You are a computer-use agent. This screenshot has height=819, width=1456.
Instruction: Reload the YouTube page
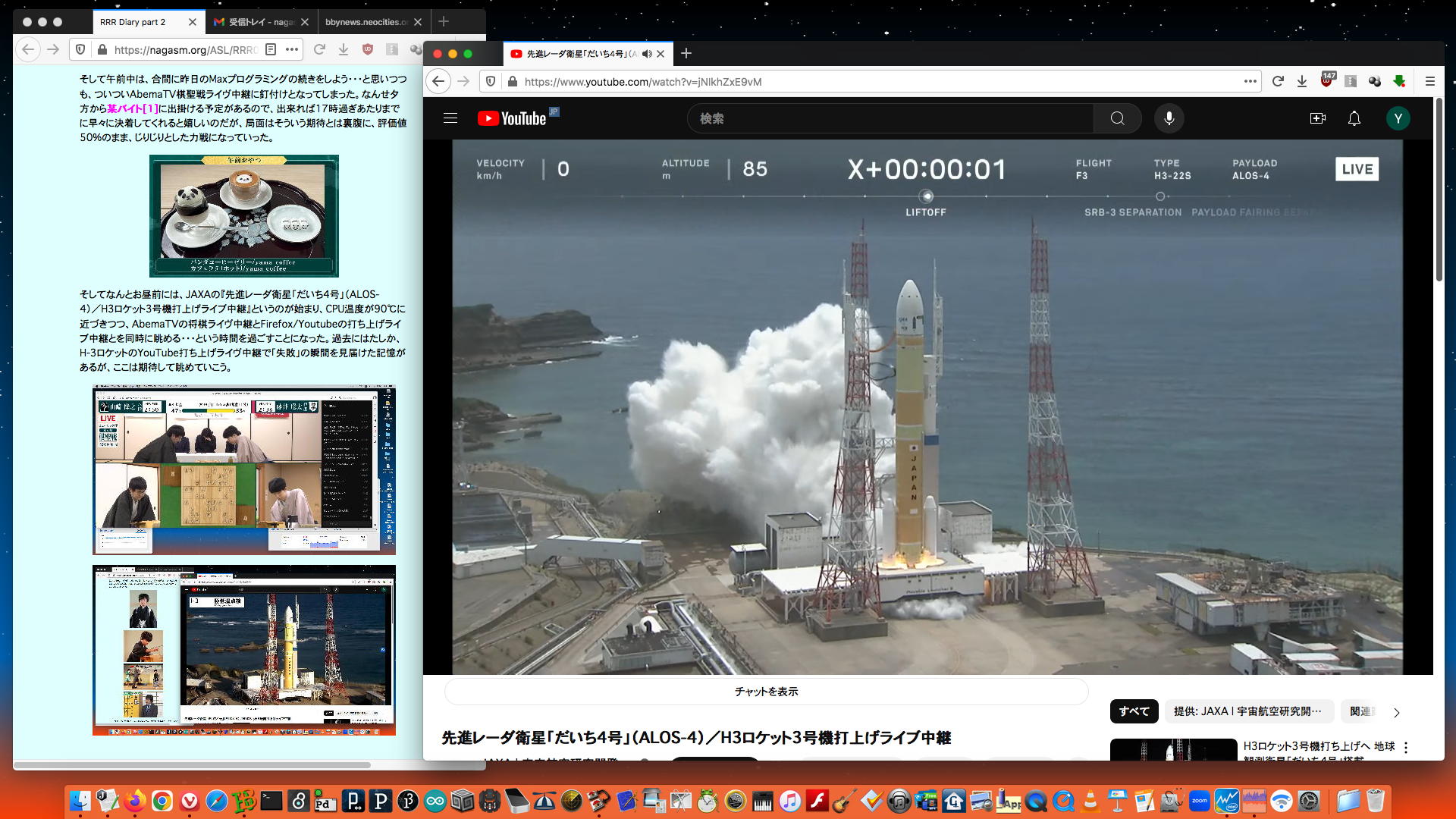(x=1278, y=81)
